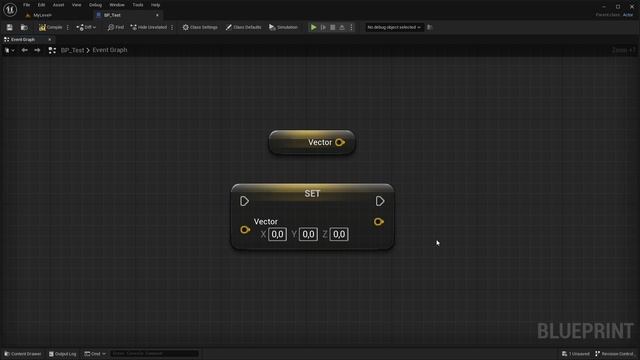Open the graph bookmarks dropdown
The height and width of the screenshot is (360, 640).
pos(9,50)
